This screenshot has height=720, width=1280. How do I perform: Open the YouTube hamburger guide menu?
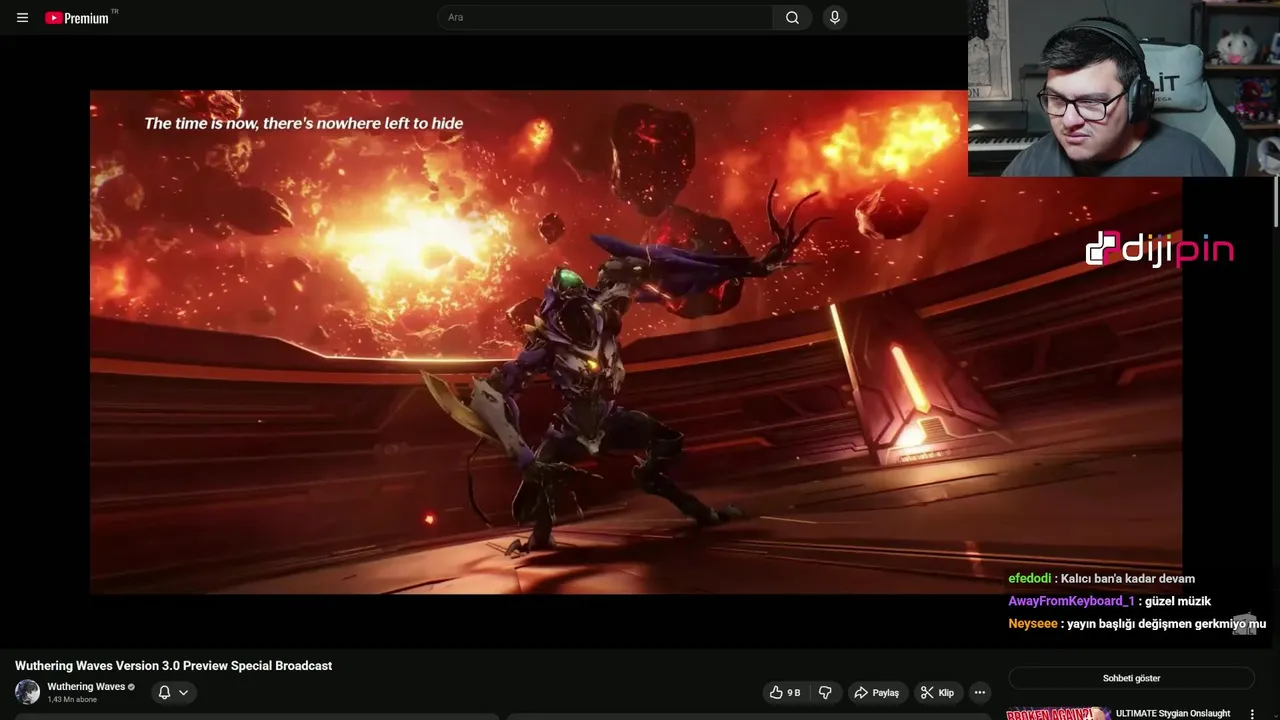click(22, 17)
